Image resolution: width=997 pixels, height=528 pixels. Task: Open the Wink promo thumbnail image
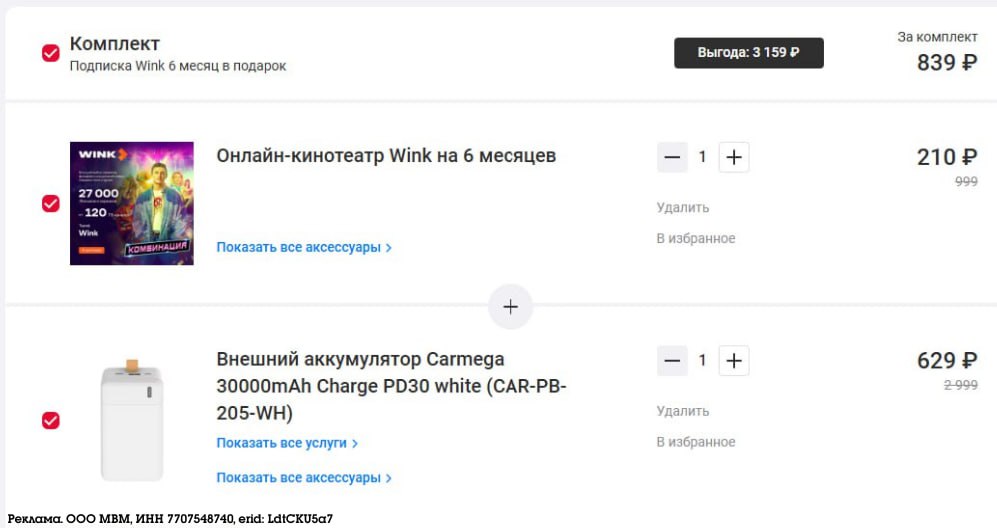pyautogui.click(x=132, y=204)
